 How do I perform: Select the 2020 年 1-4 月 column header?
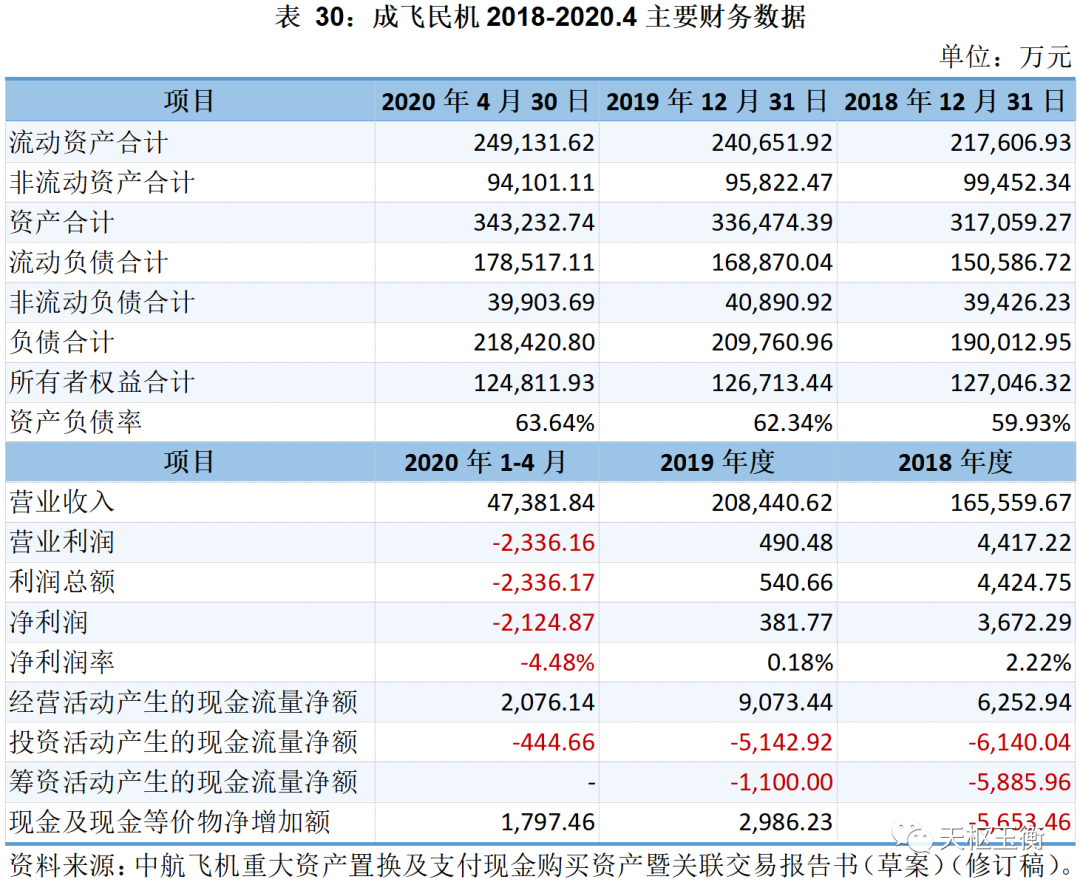(486, 462)
